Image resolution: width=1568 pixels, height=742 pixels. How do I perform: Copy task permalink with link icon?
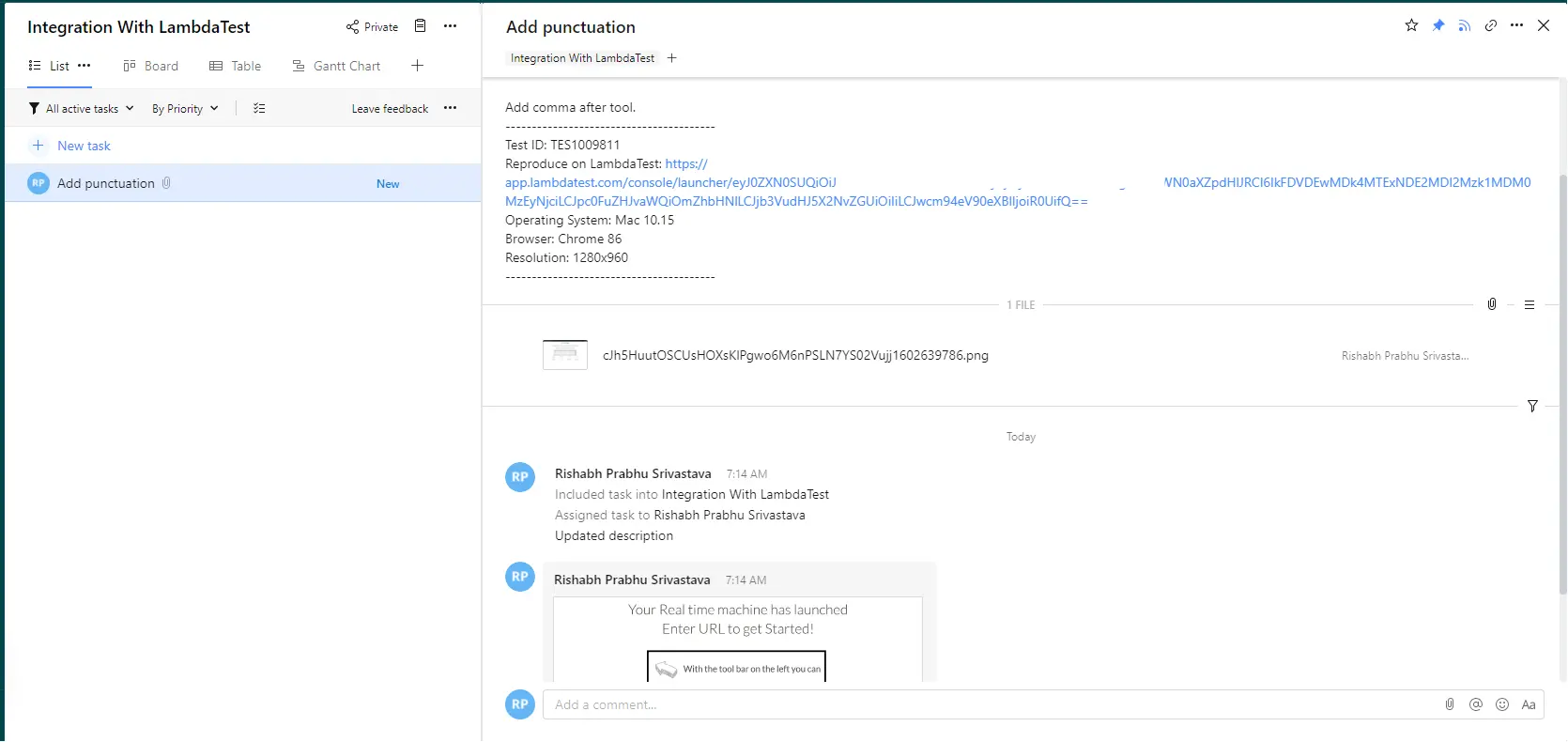(1490, 25)
